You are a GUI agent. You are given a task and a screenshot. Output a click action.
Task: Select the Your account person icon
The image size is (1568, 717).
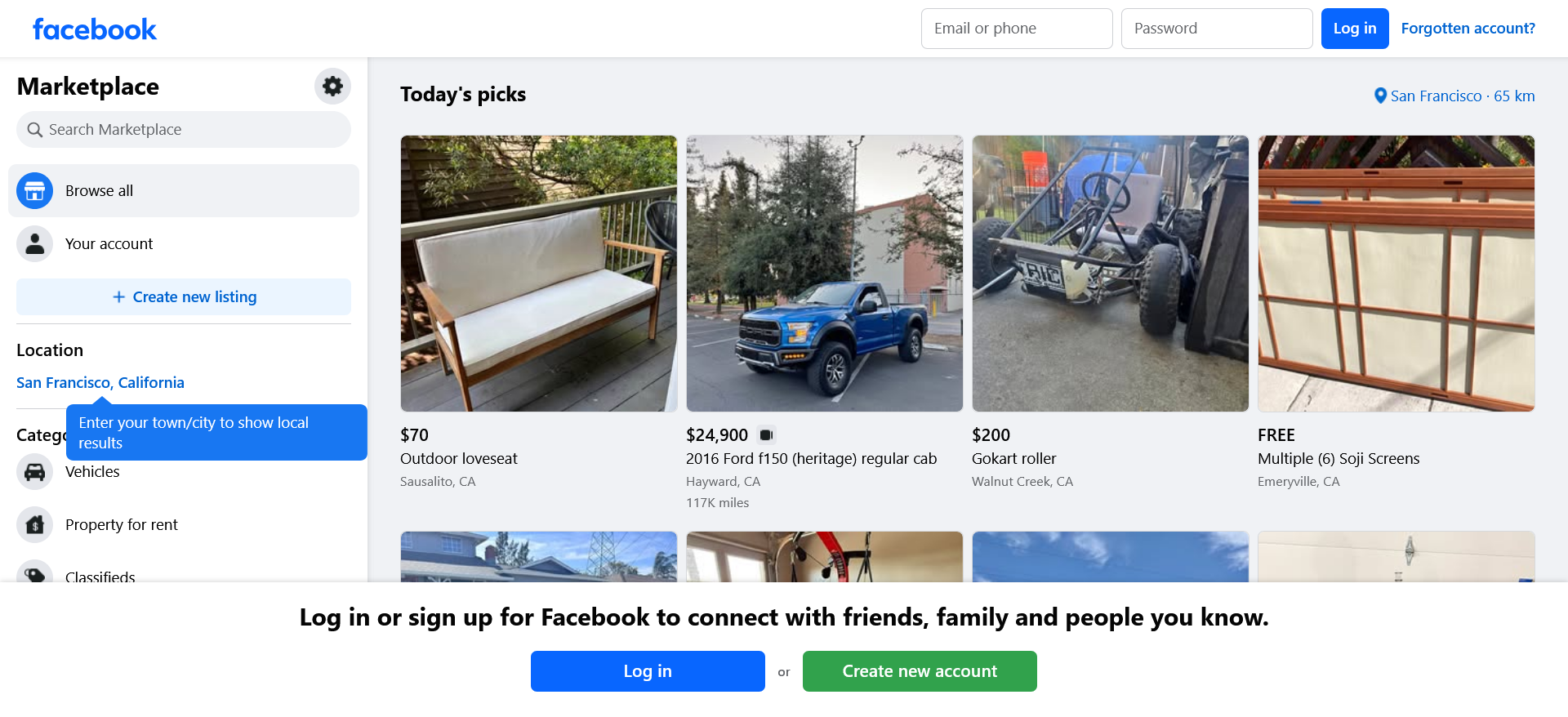pyautogui.click(x=34, y=243)
